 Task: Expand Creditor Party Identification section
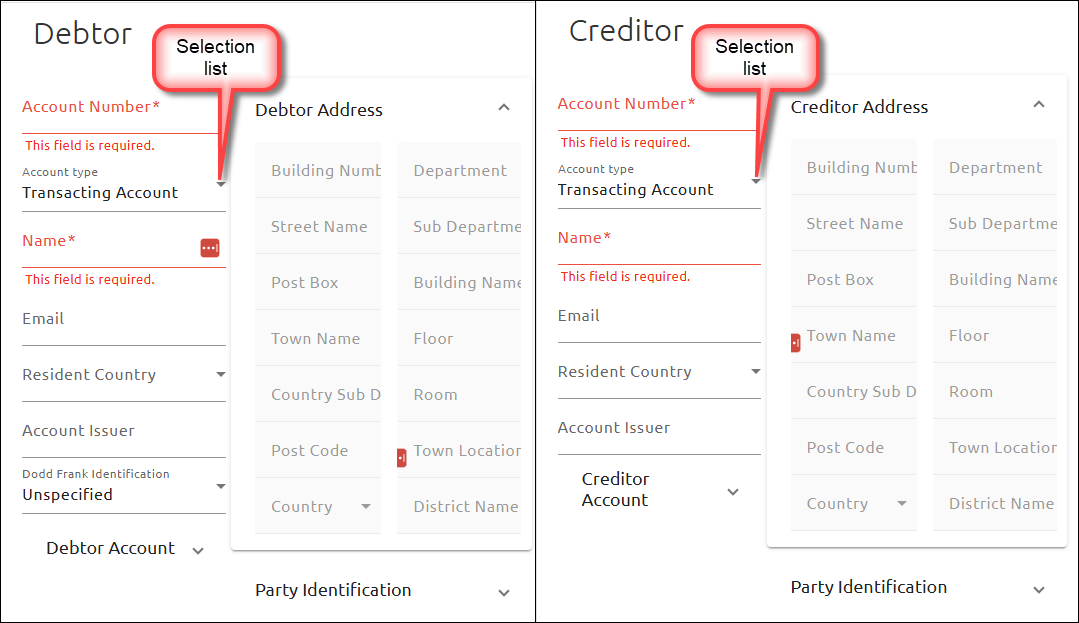1039,589
